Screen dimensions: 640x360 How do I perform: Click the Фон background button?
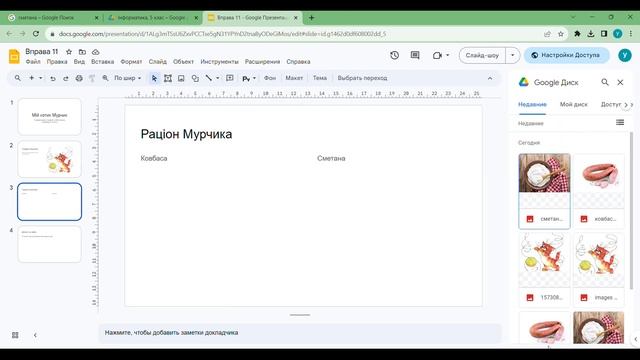270,78
